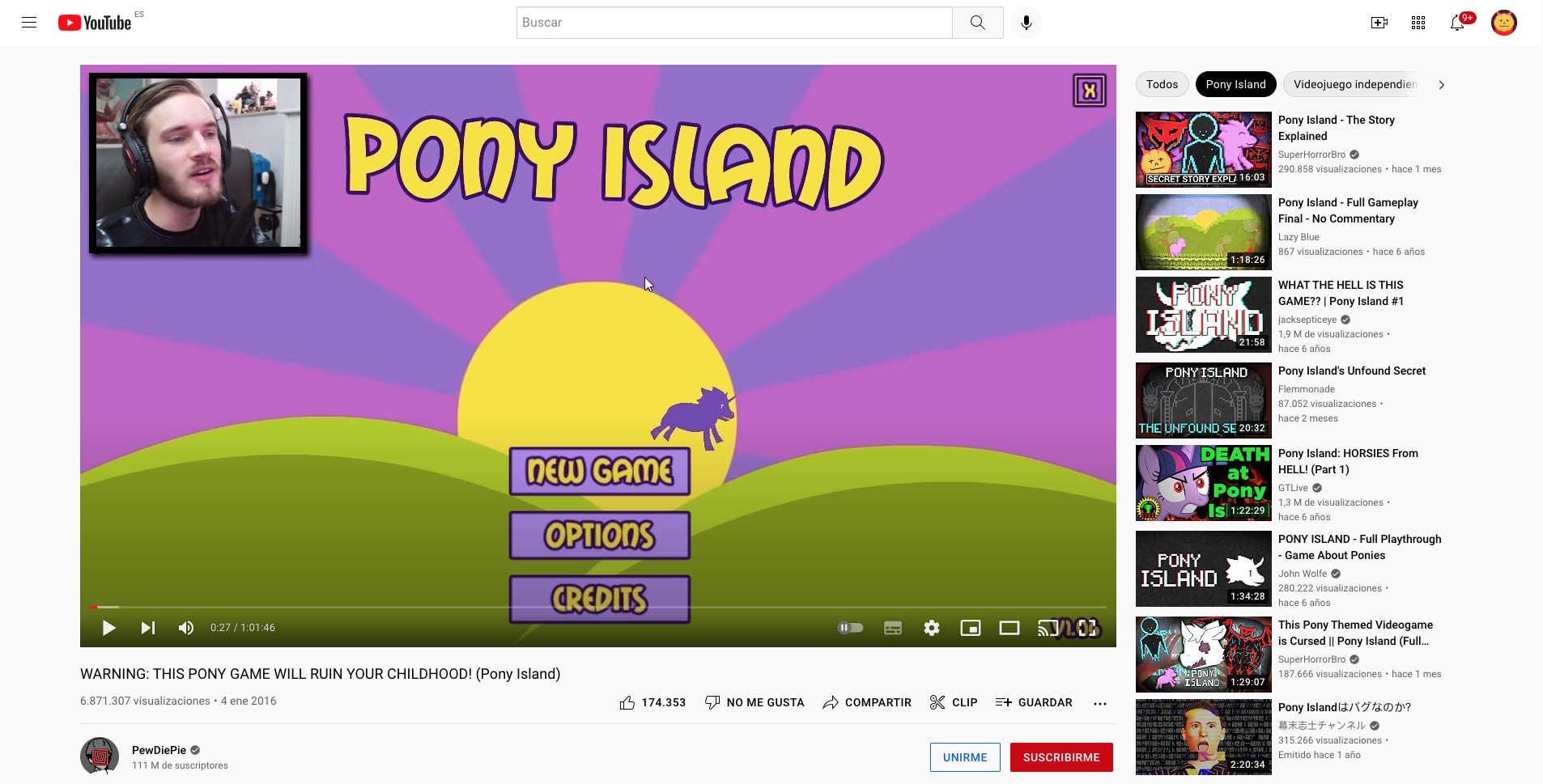Open the YouTube apps grid icon
Viewport: 1543px width, 784px height.
[x=1417, y=22]
